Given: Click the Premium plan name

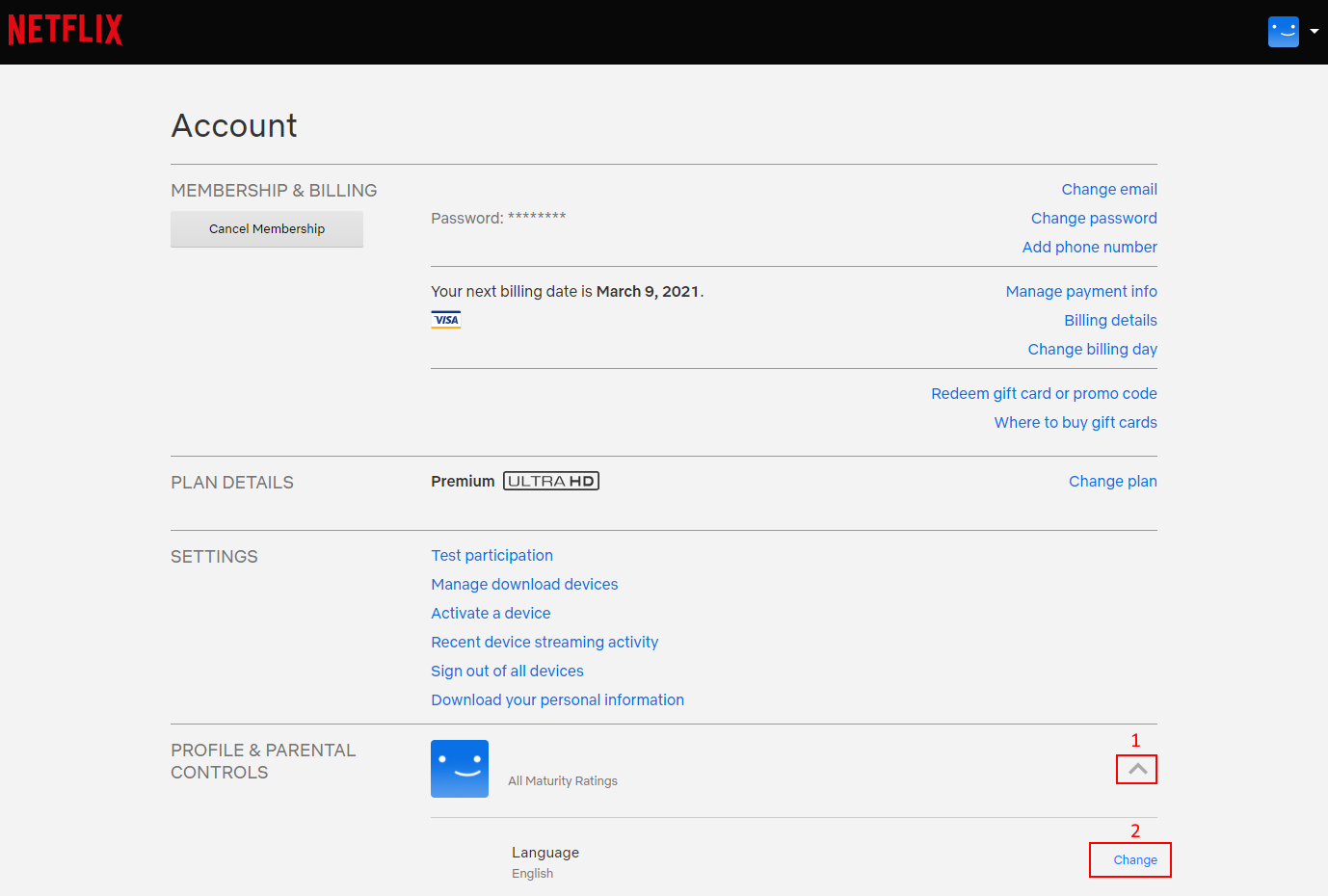Looking at the screenshot, I should click(463, 482).
